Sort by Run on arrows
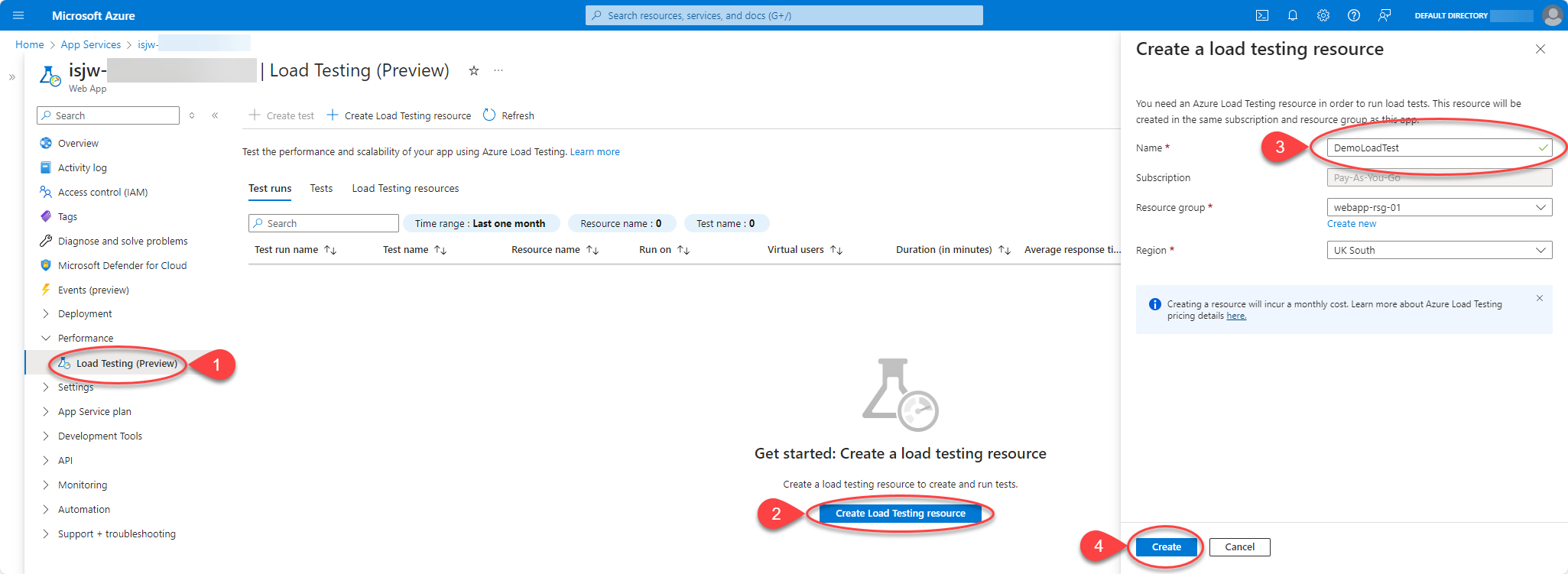1568x574 pixels. [x=683, y=250]
